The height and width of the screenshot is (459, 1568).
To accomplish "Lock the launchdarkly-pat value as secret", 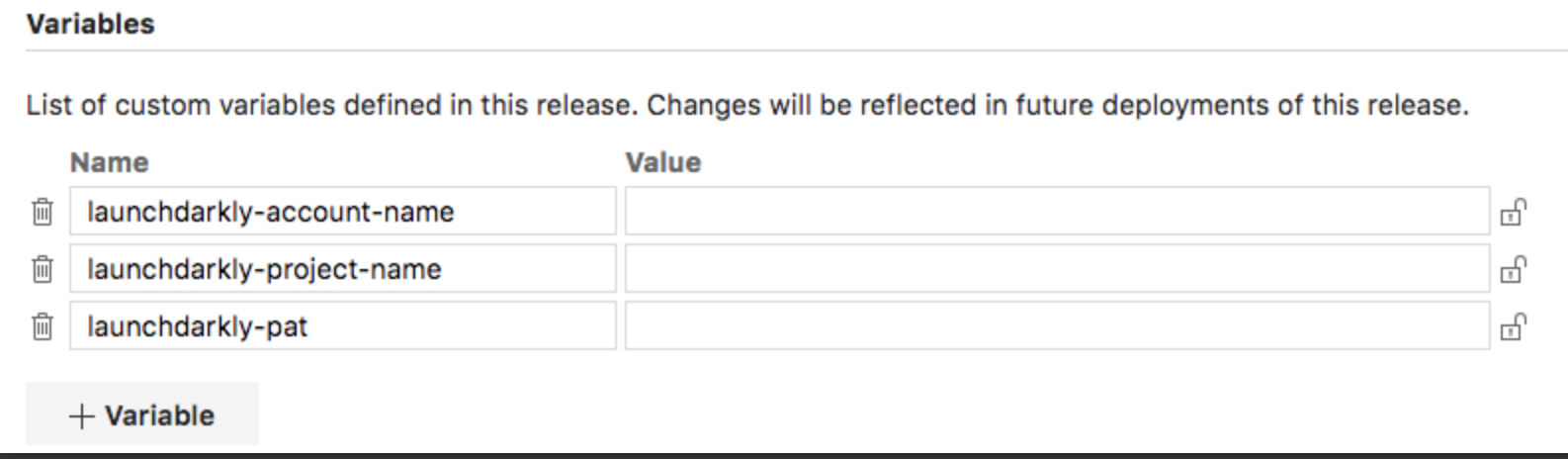I will (x=1513, y=327).
